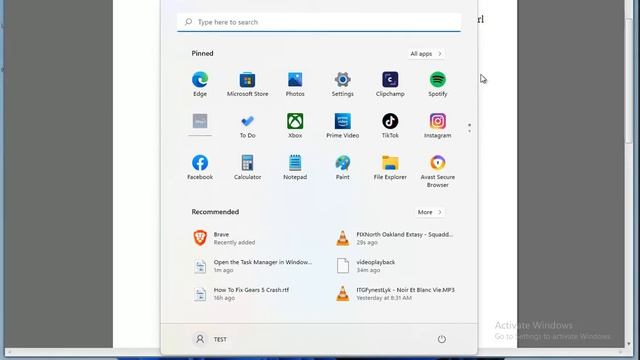Launch the Xbox app

tap(295, 126)
